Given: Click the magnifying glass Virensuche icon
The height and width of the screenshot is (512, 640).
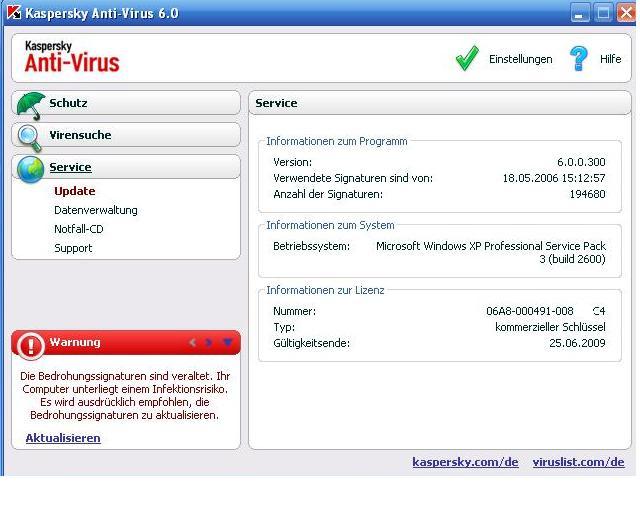Looking at the screenshot, I should pos(30,138).
